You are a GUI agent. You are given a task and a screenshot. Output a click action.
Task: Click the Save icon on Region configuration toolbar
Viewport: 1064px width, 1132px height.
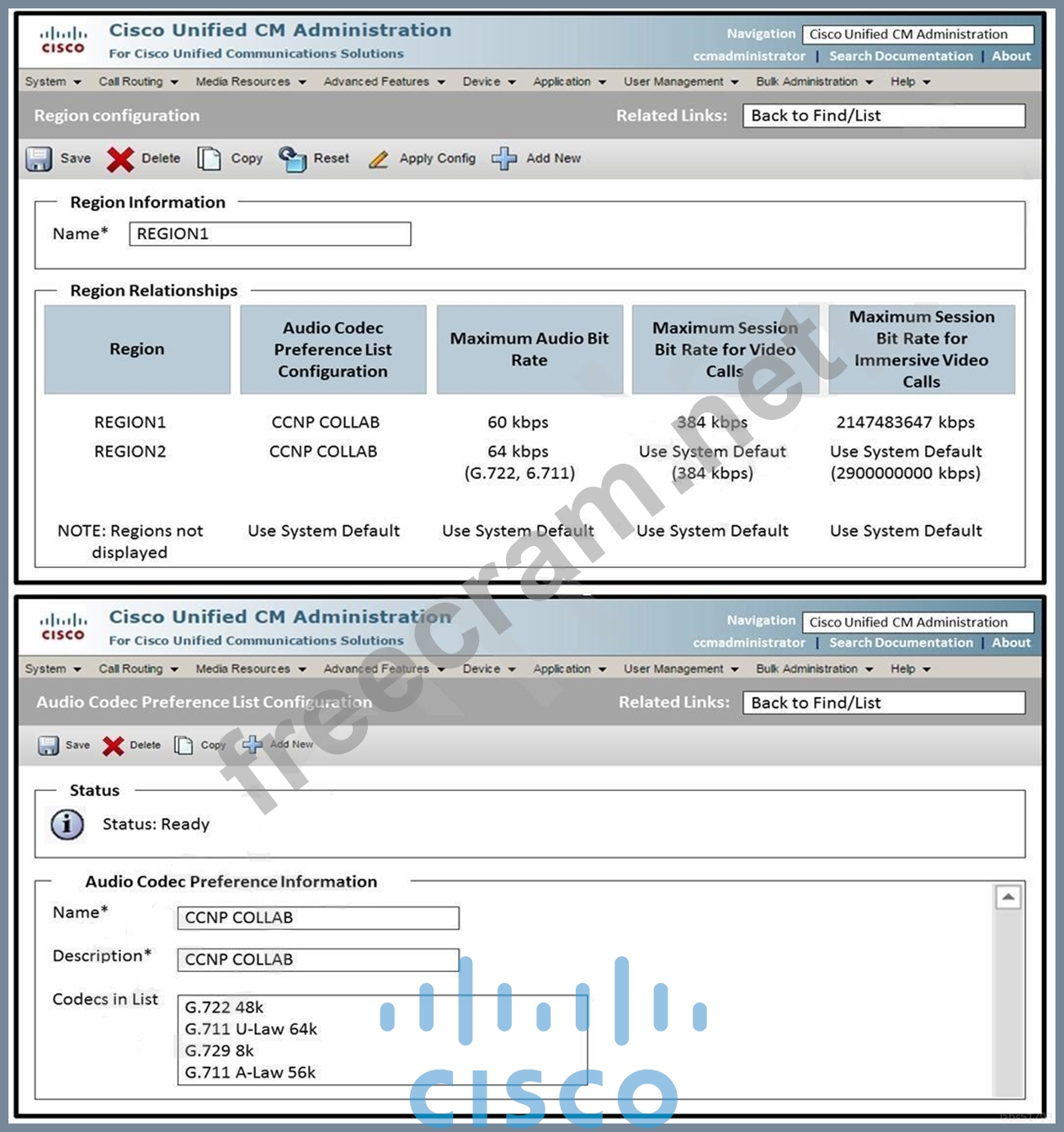coord(39,159)
